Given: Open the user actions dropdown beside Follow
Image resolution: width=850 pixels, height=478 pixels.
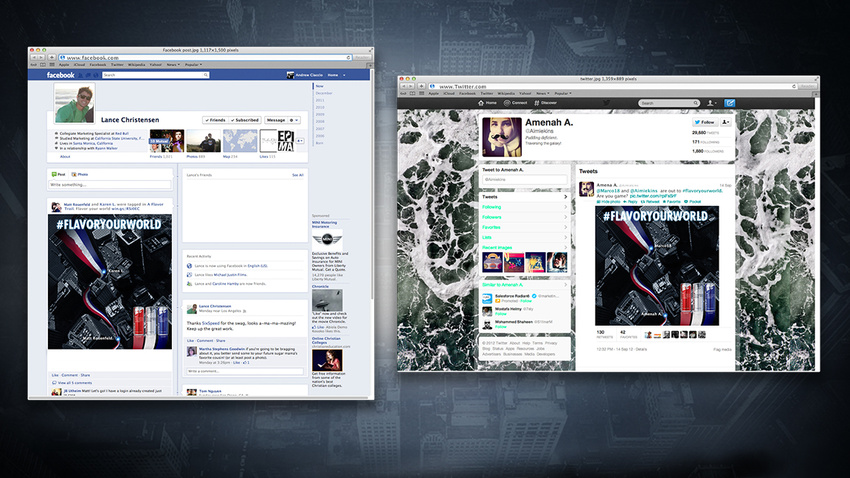Looking at the screenshot, I should (x=725, y=122).
